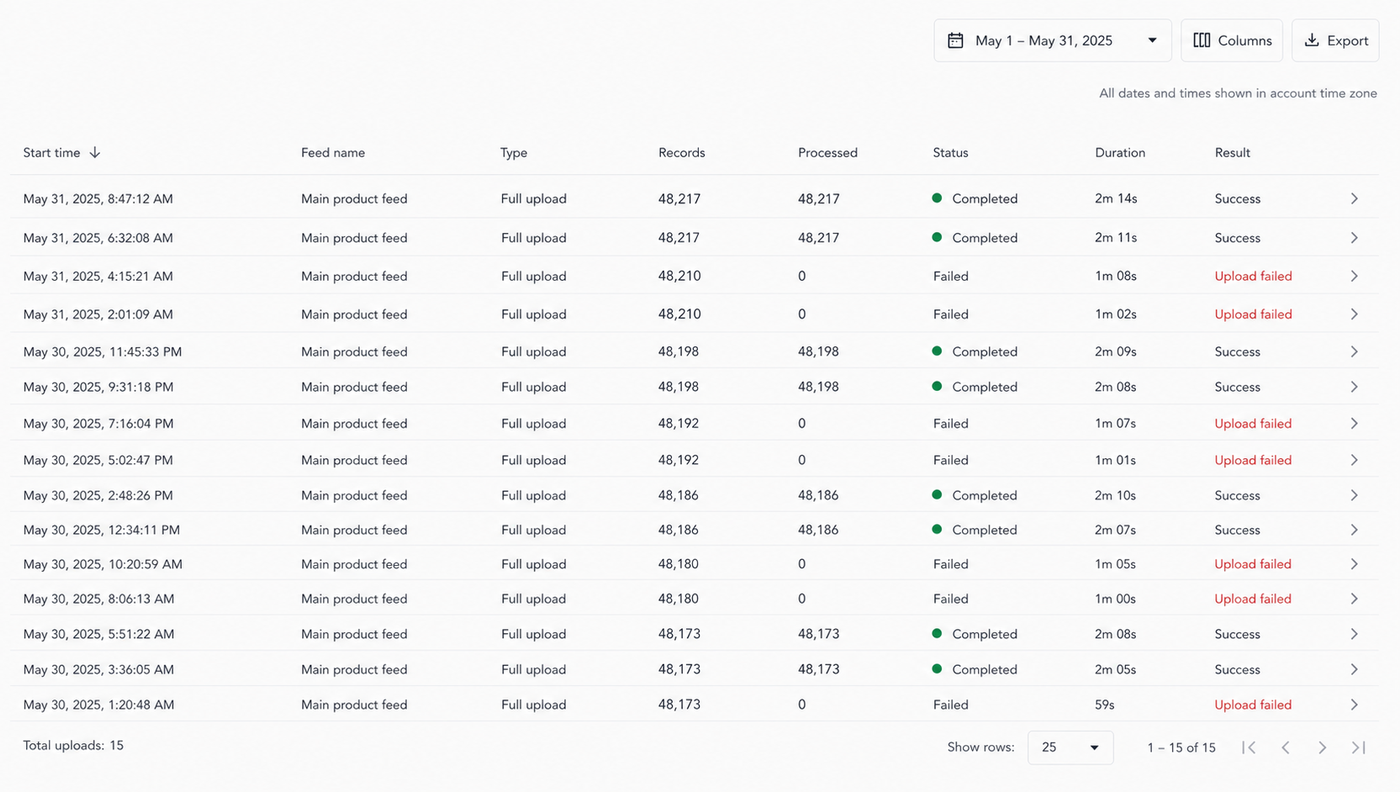Toggle the Start time sort arrow
This screenshot has height=792, width=1400.
(x=95, y=153)
